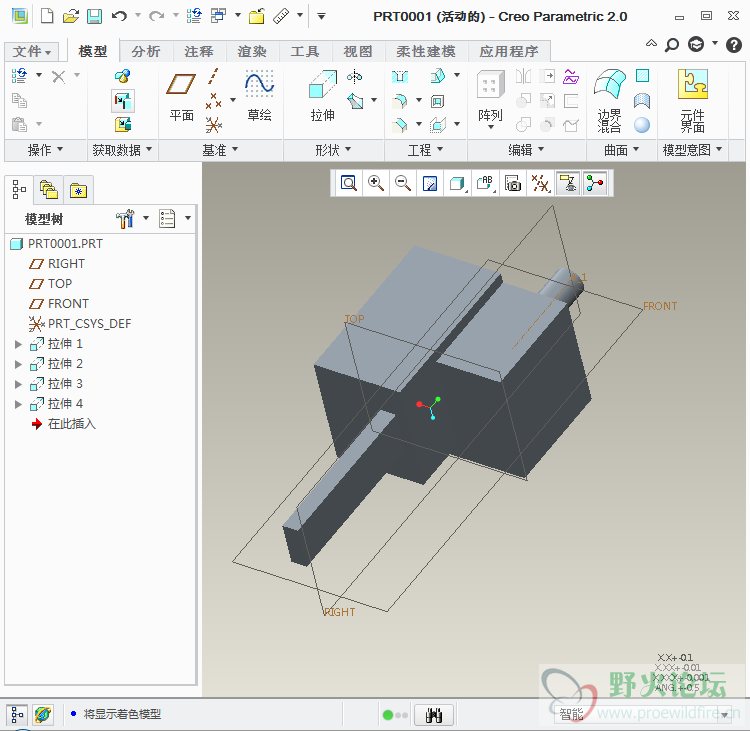The height and width of the screenshot is (731, 750).
Task: Open the model tree settings tool icon
Action: pyautogui.click(x=125, y=219)
